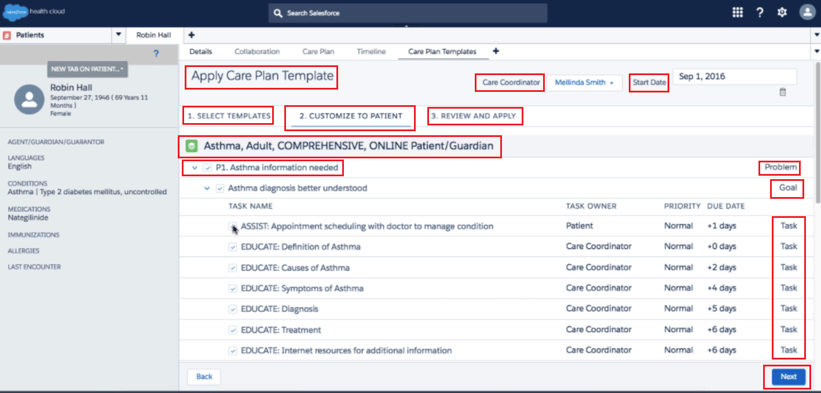821x393 pixels.
Task: Click the Robin Hall patient name
Action: pos(71,87)
